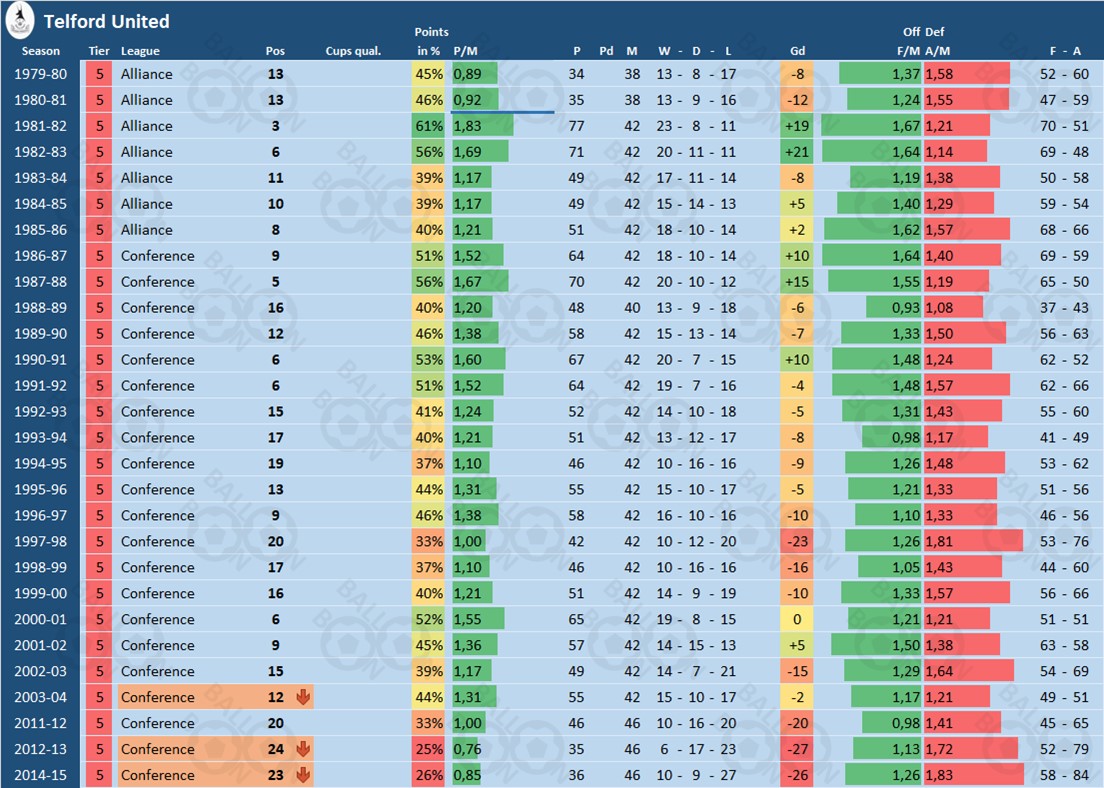This screenshot has width=1104, height=788.
Task: Click the +21 goal difference cell
Action: click(x=797, y=152)
